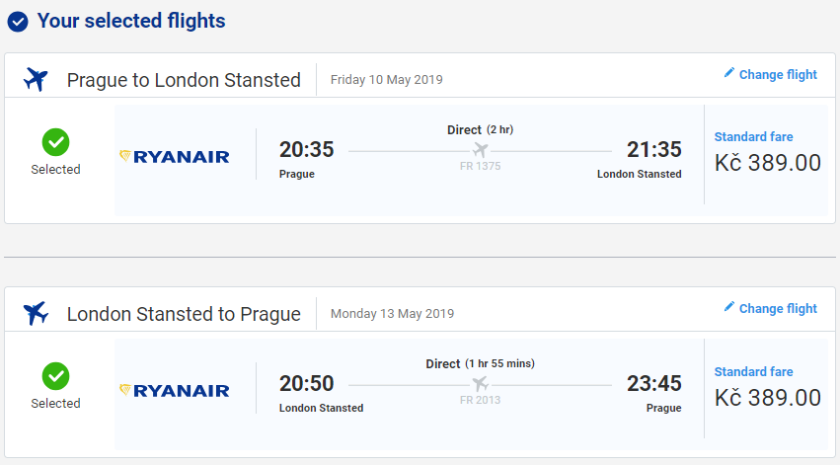The height and width of the screenshot is (465, 840).
Task: Click the pencil icon on the return Change flight
Action: (x=729, y=307)
